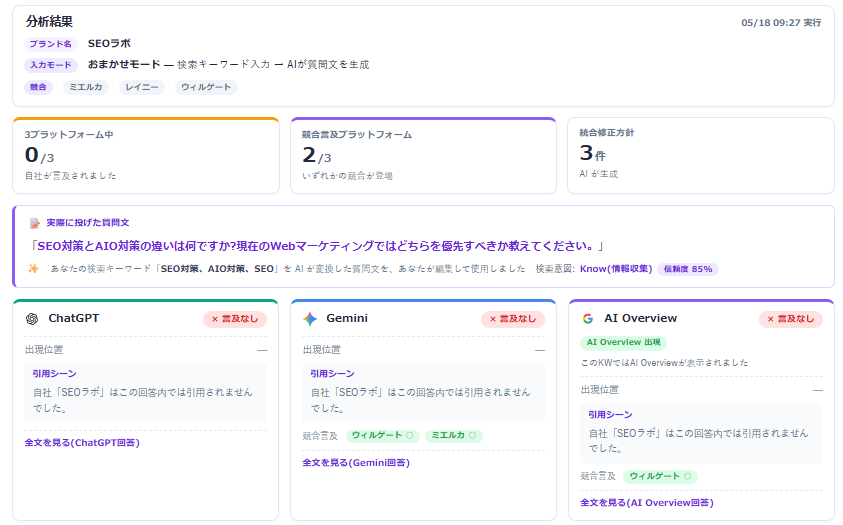843x525 pixels.
Task: Click 出現位置 row in Gemini card
Action: [424, 350]
